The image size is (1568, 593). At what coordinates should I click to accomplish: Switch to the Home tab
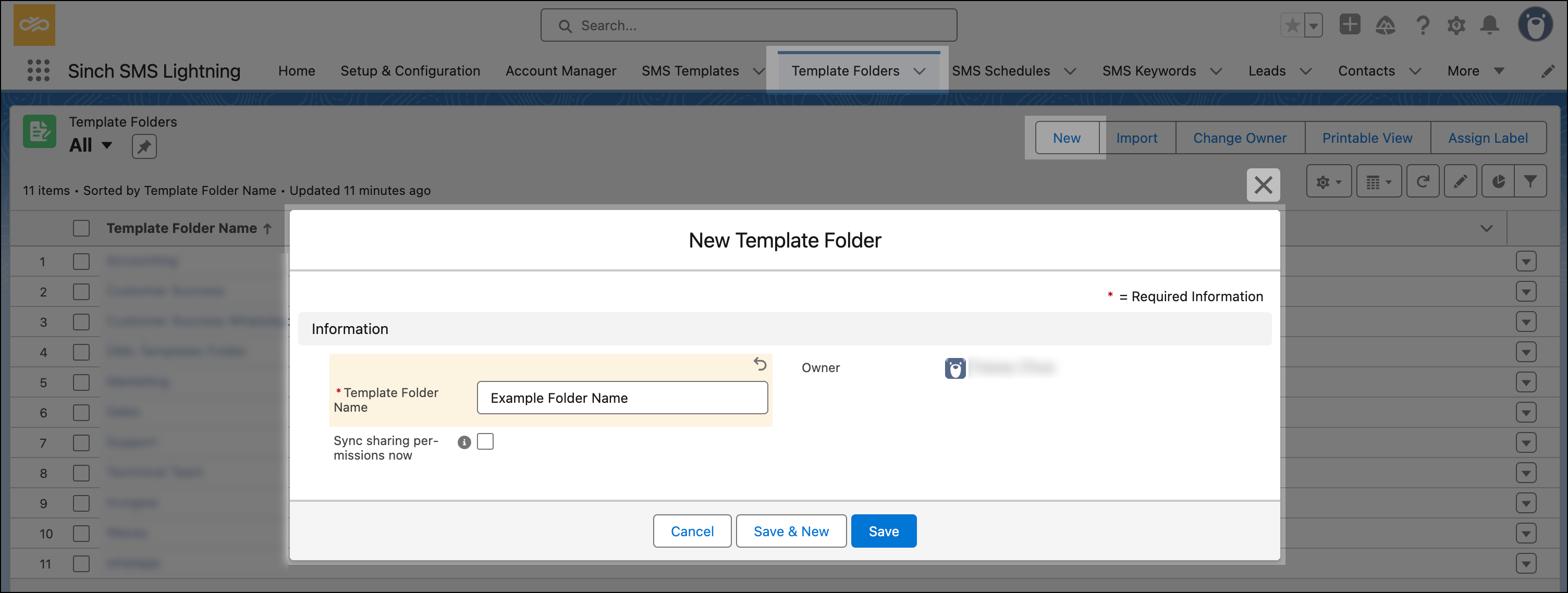297,70
